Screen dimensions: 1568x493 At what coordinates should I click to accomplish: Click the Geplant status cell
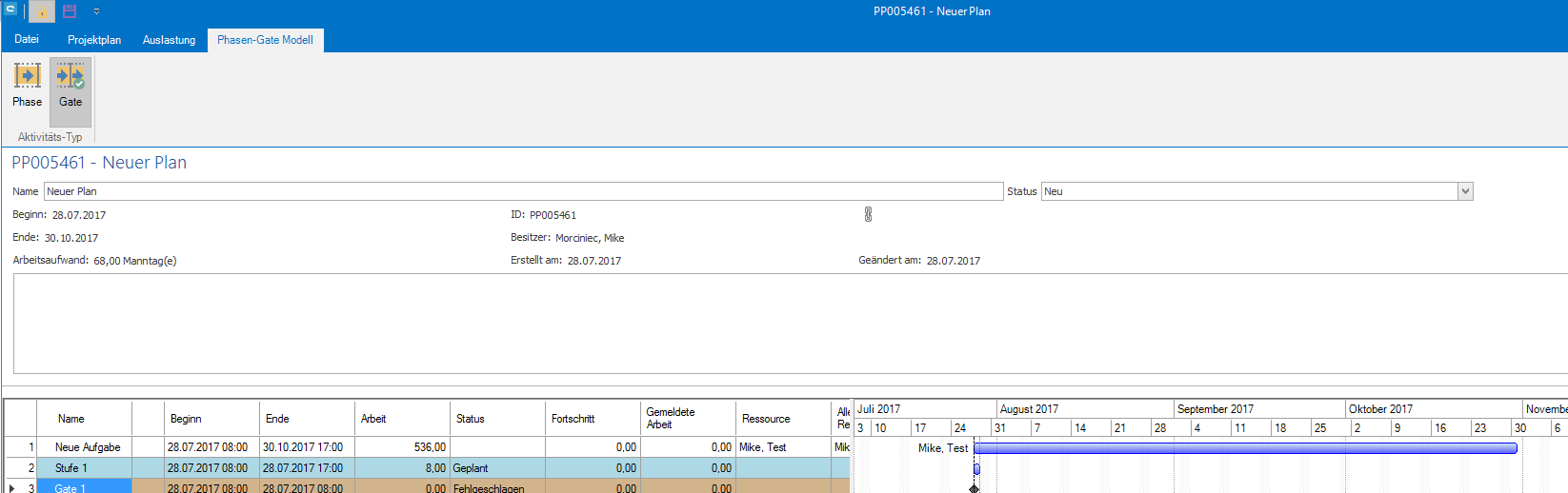pos(496,468)
